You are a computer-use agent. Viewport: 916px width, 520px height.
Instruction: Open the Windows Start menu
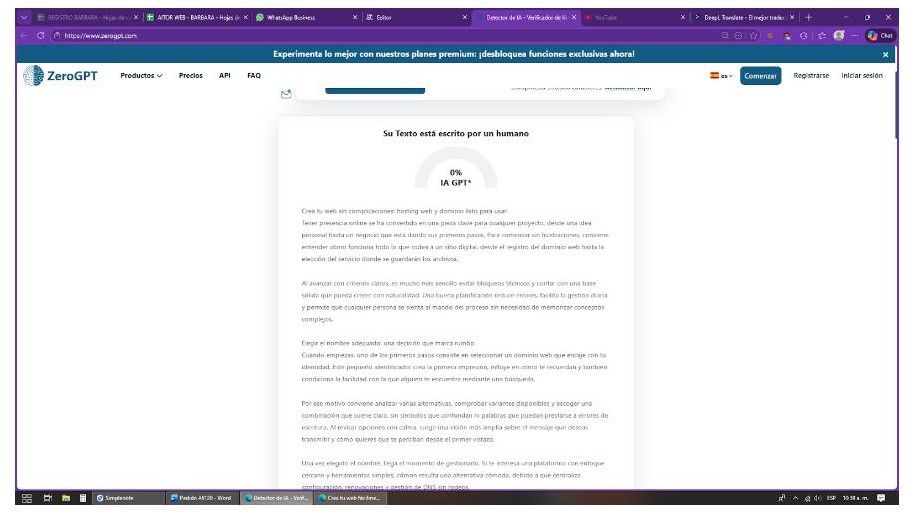(28, 498)
